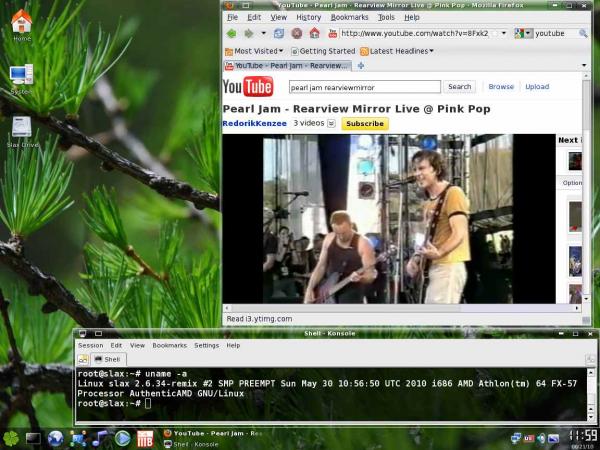Open RedorikKenzee channel link
The height and width of the screenshot is (450, 600).
click(x=254, y=123)
